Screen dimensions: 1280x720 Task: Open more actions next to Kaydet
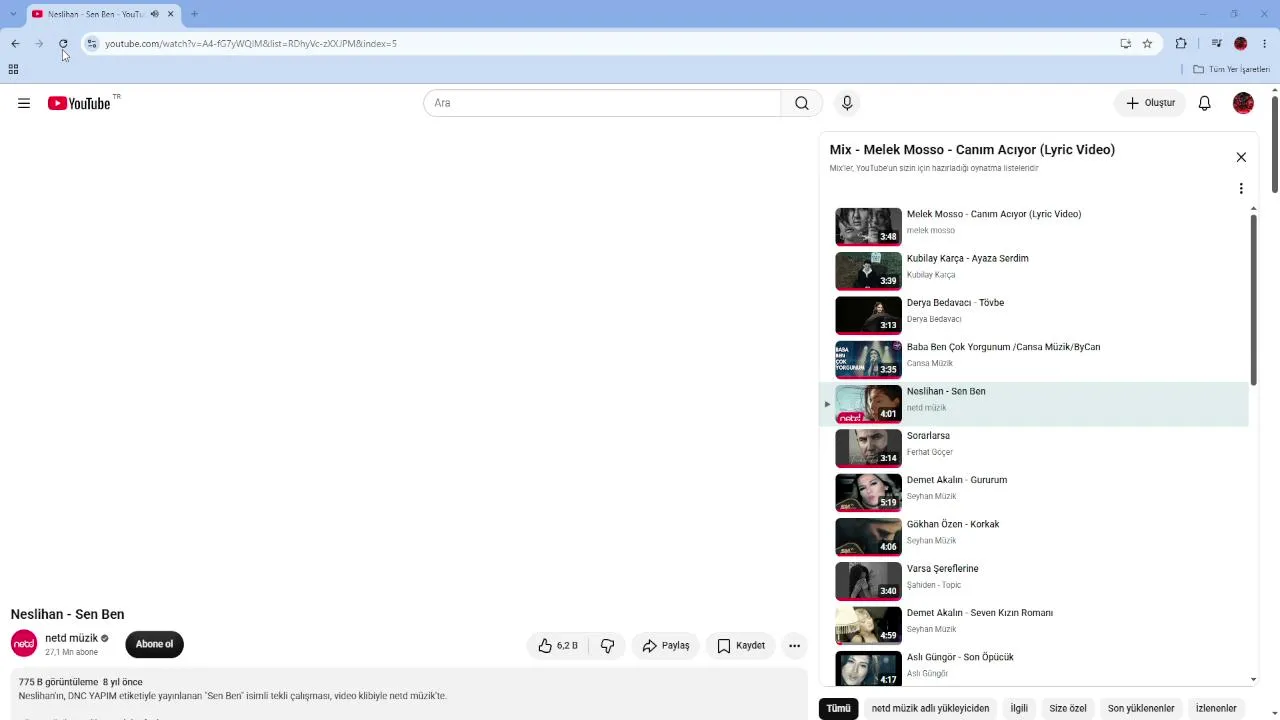tap(794, 646)
